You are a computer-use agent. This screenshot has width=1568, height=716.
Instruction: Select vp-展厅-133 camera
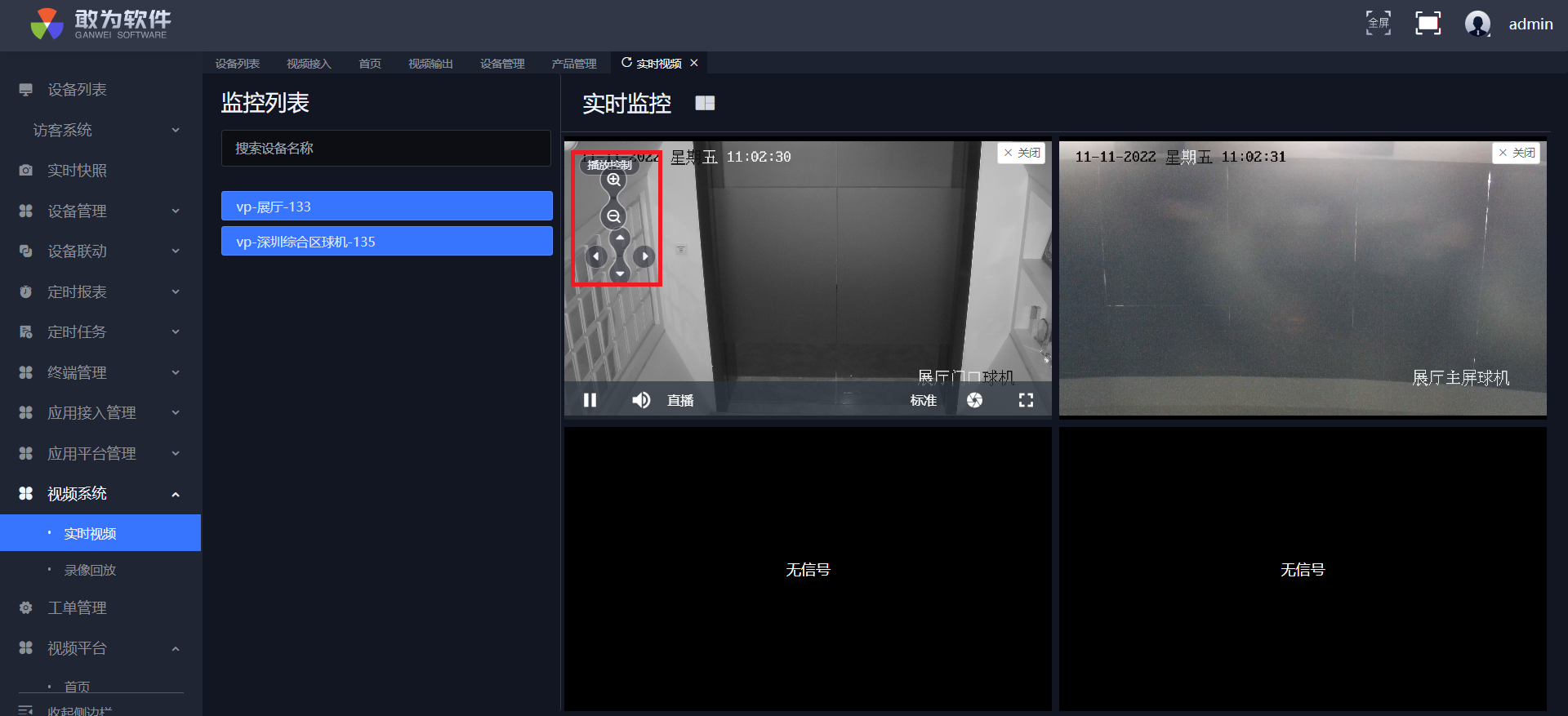point(387,206)
